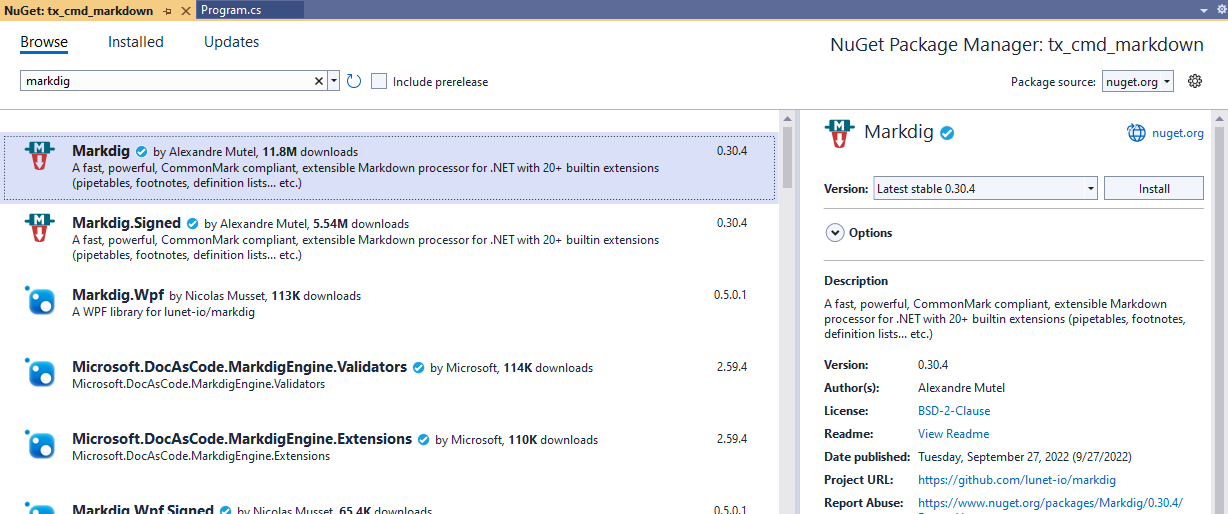Click in the markdig search field
1228x514 pixels.
tap(168, 81)
